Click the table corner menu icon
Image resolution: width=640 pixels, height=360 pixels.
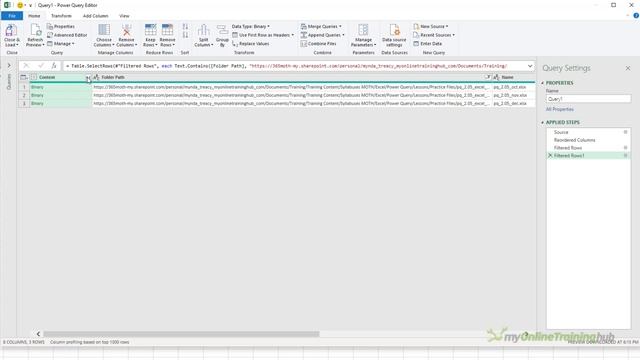coord(24,77)
